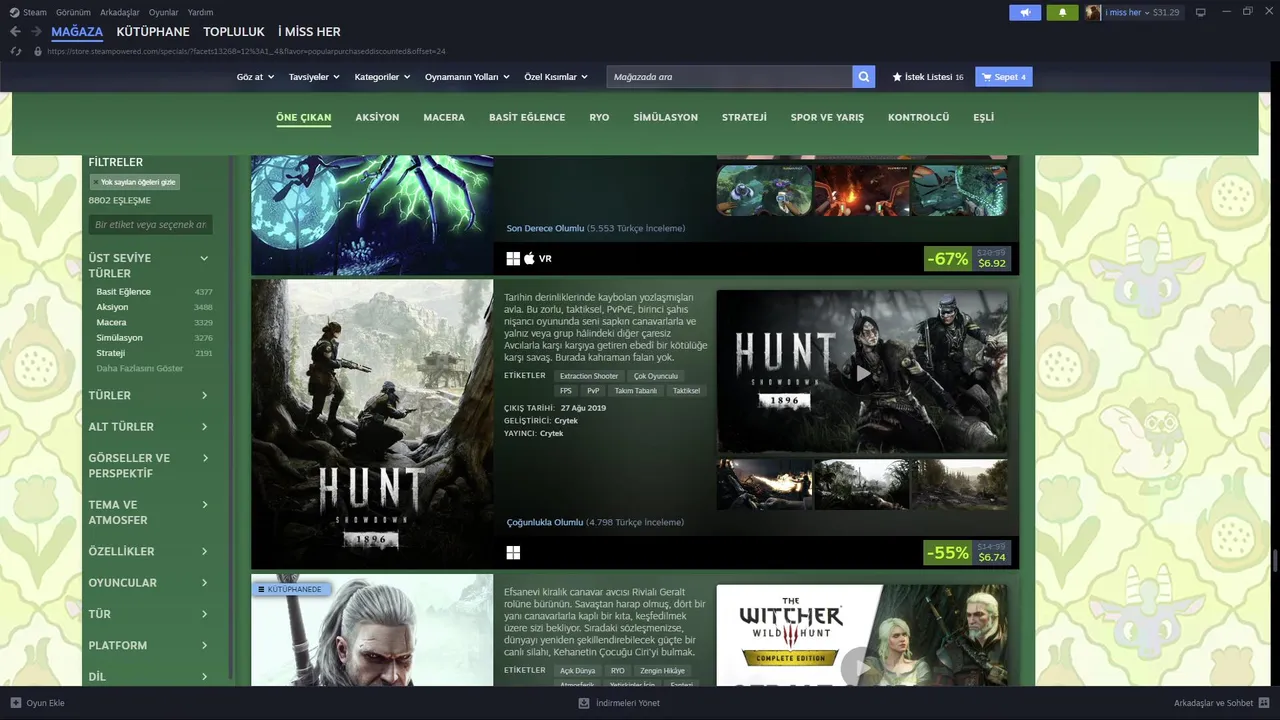Click the tag filter search box in sidebar

(x=150, y=225)
